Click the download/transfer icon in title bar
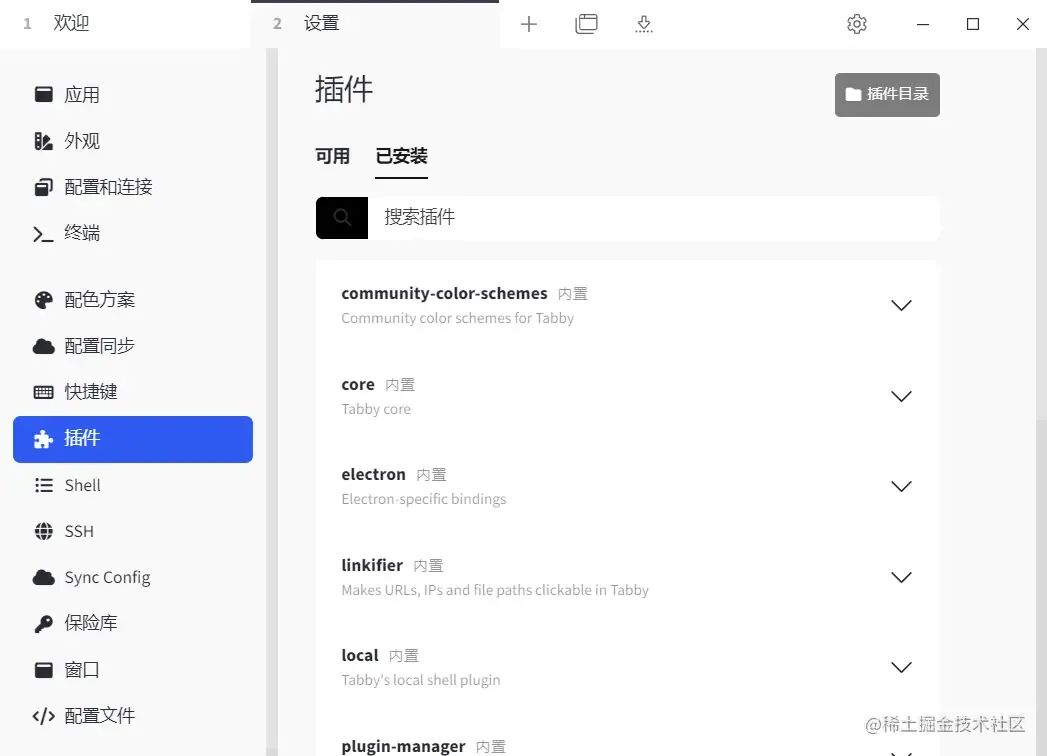The image size is (1047, 756). tap(644, 24)
